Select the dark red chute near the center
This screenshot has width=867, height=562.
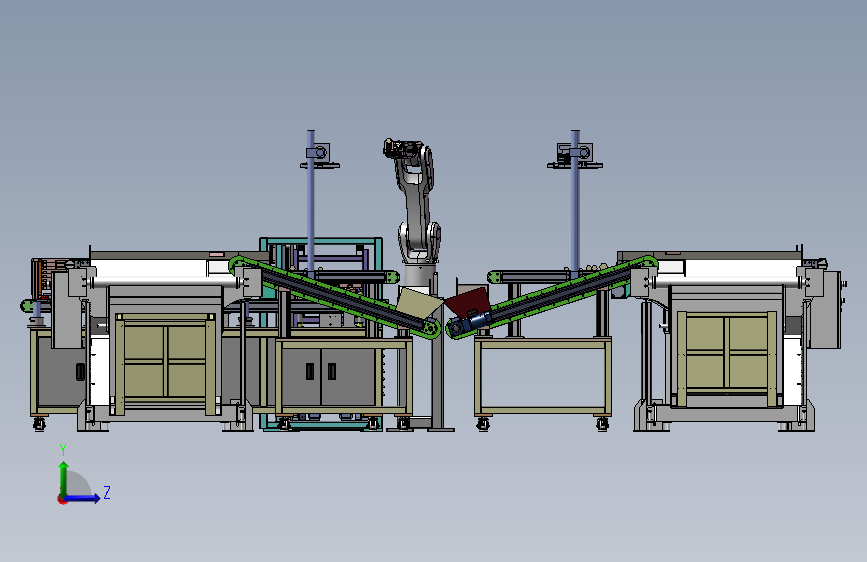coord(467,301)
